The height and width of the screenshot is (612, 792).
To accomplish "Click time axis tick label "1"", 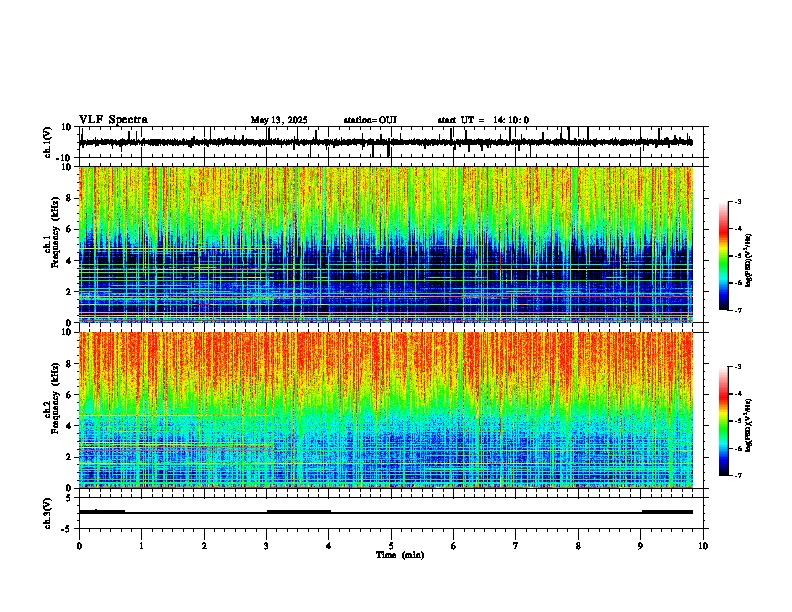I will point(142,546).
